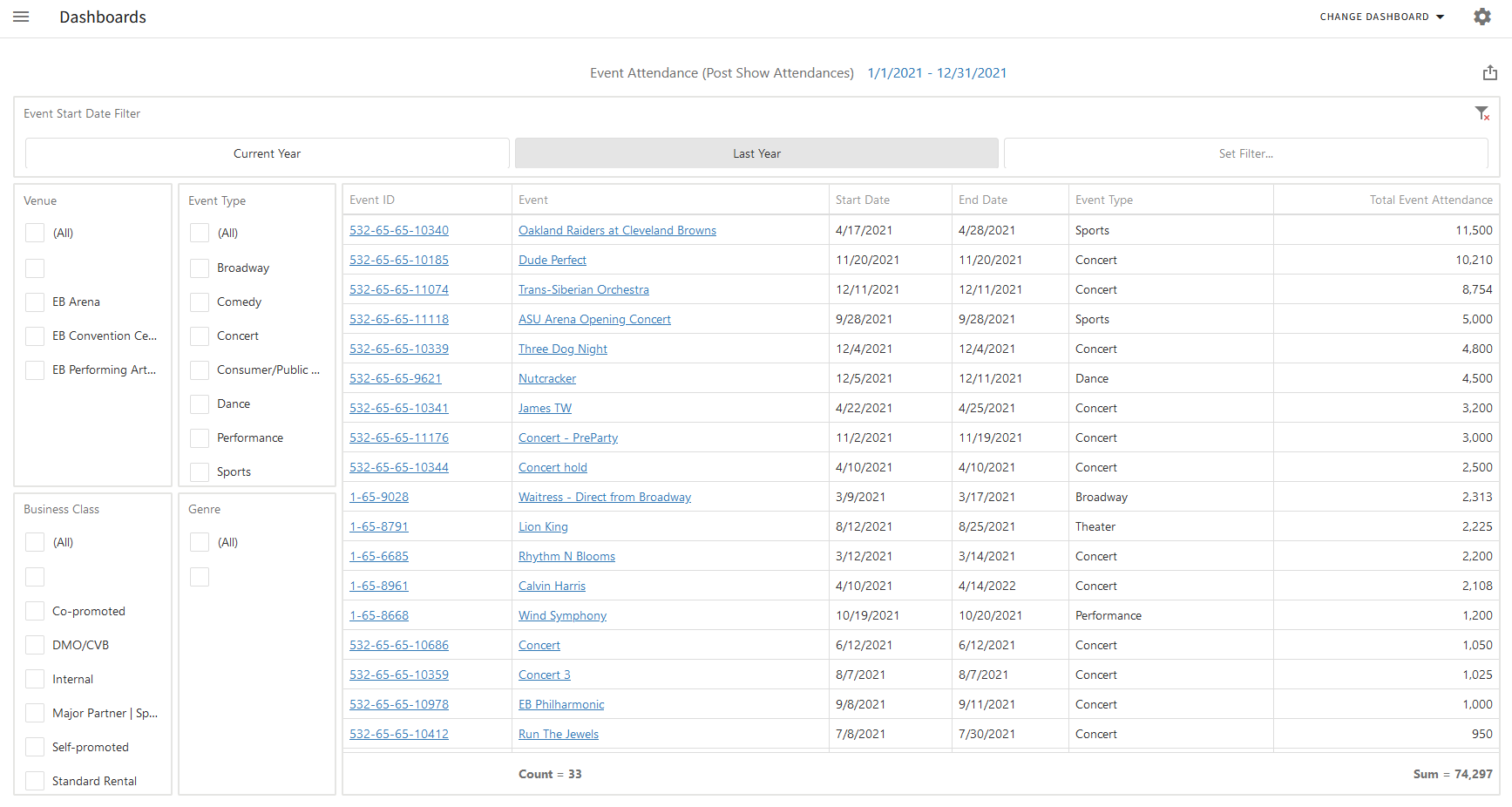1512x807 pixels.
Task: Check the blank Genre checkbox below (All)
Action: pos(200,577)
